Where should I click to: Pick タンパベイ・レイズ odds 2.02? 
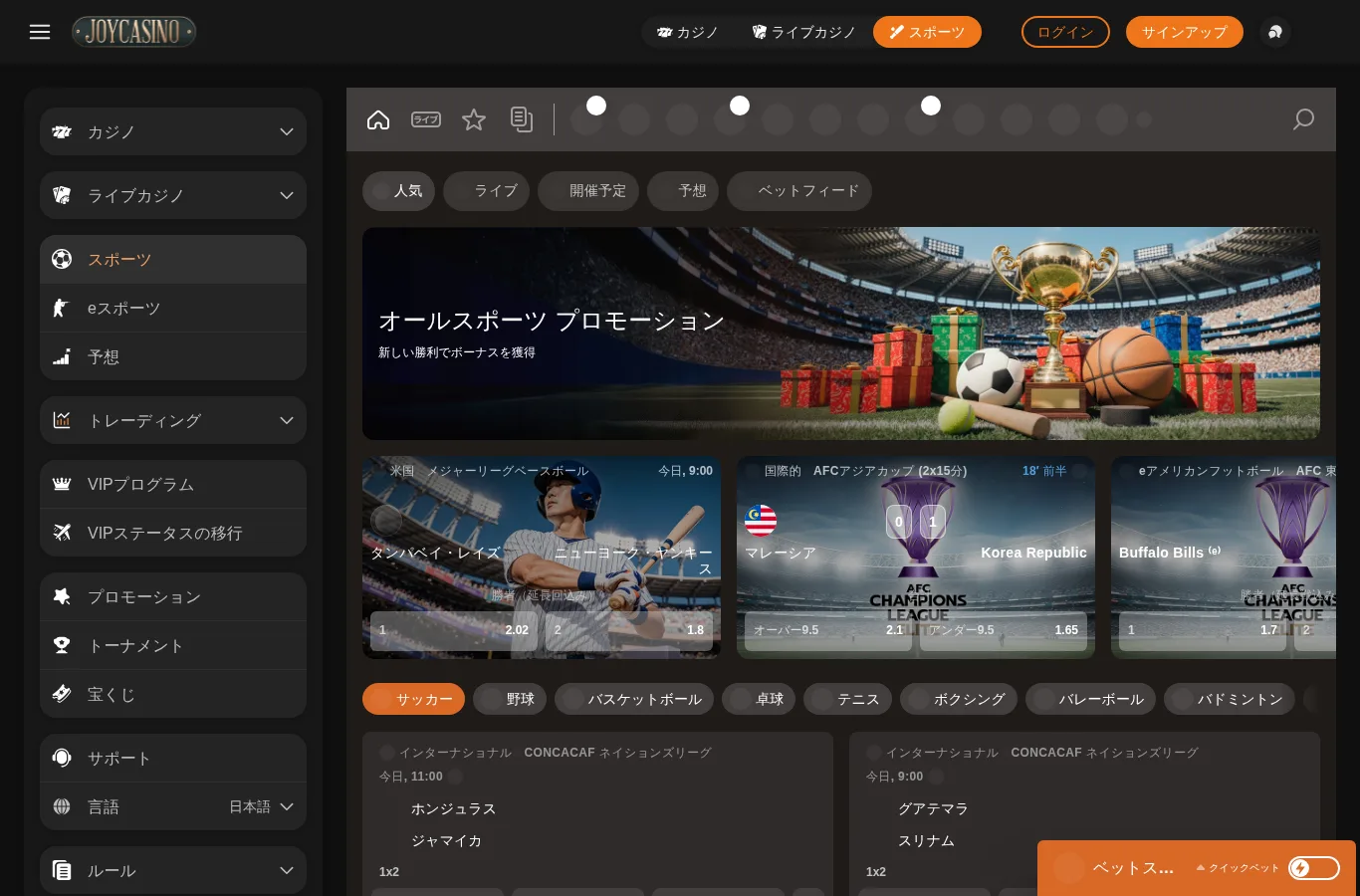point(454,630)
